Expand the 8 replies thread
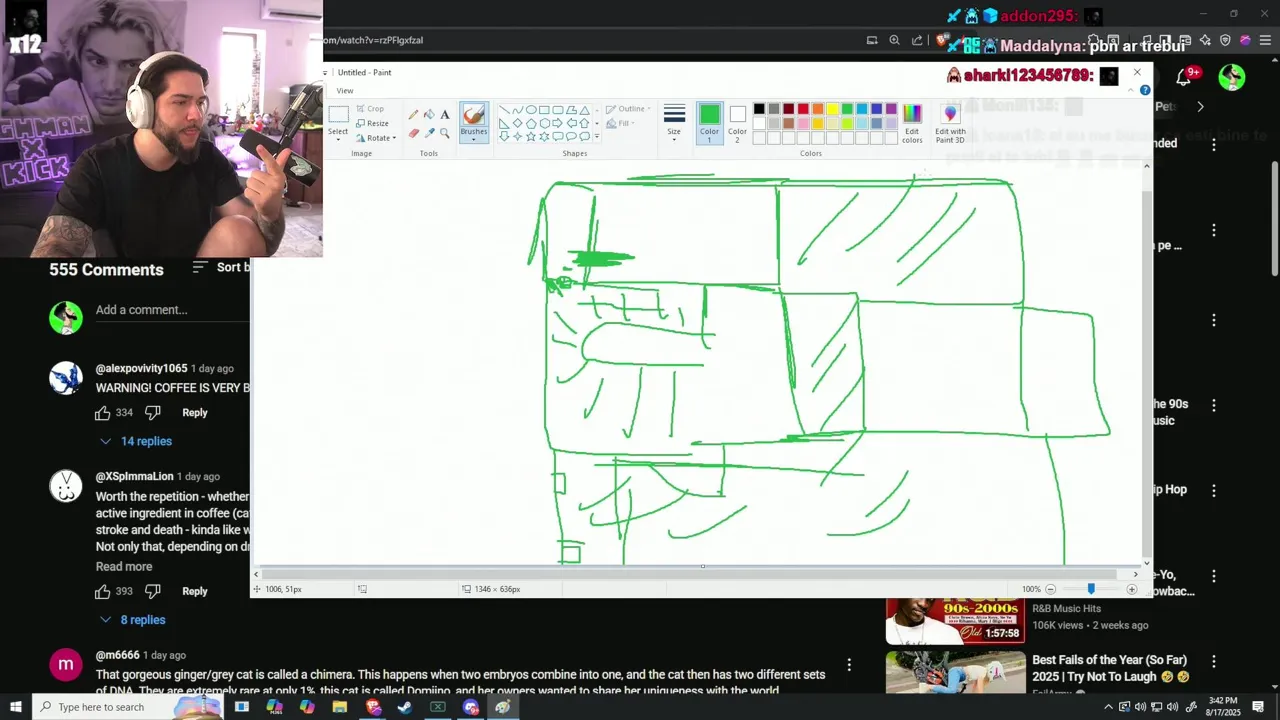The width and height of the screenshot is (1280, 720). [x=132, y=620]
